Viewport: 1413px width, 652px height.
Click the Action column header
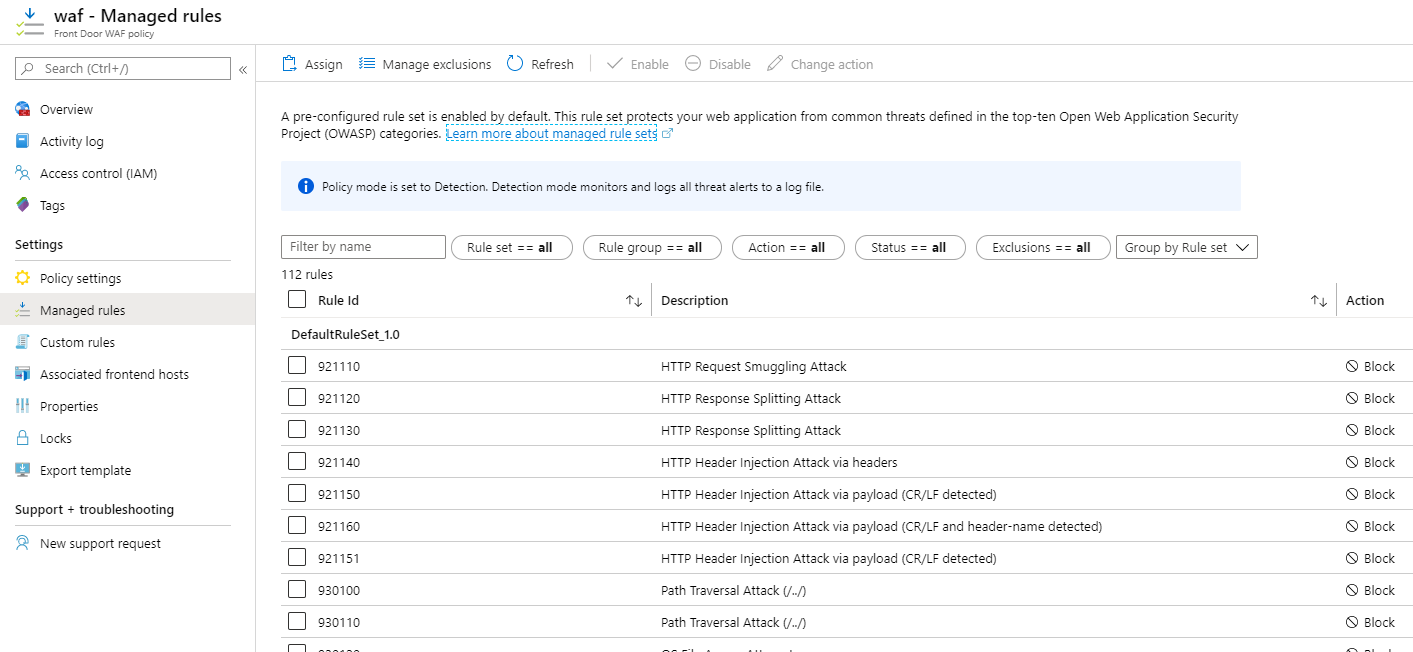(x=1365, y=301)
